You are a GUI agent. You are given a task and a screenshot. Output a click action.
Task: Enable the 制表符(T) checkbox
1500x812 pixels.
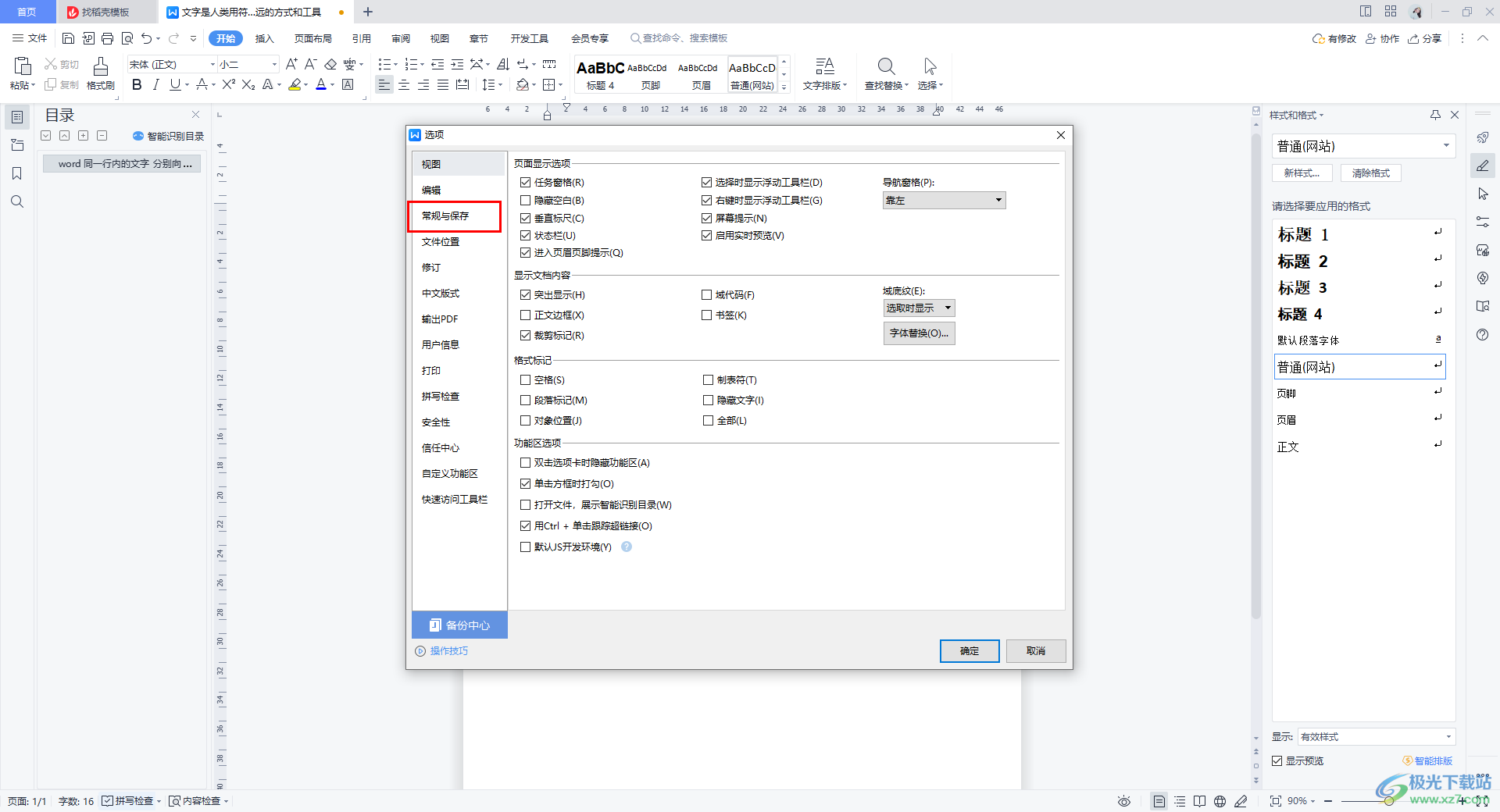click(x=709, y=379)
